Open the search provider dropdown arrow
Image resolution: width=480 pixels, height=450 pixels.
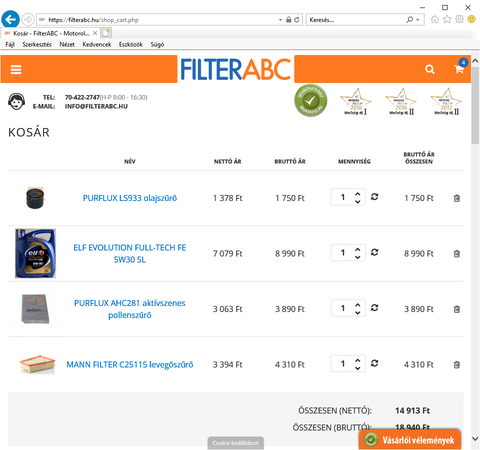pyautogui.click(x=418, y=20)
